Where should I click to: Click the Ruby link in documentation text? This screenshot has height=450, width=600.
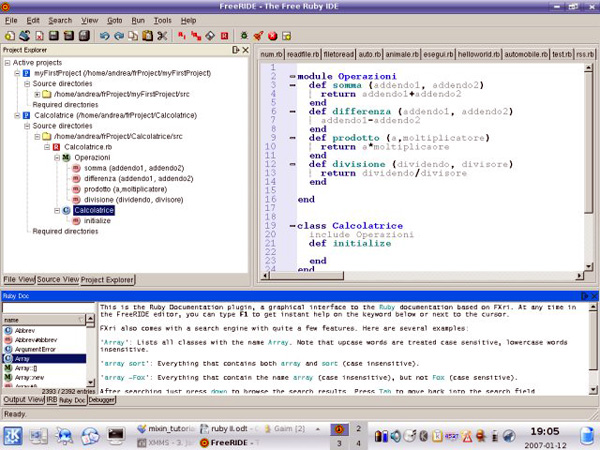[x=386, y=307]
